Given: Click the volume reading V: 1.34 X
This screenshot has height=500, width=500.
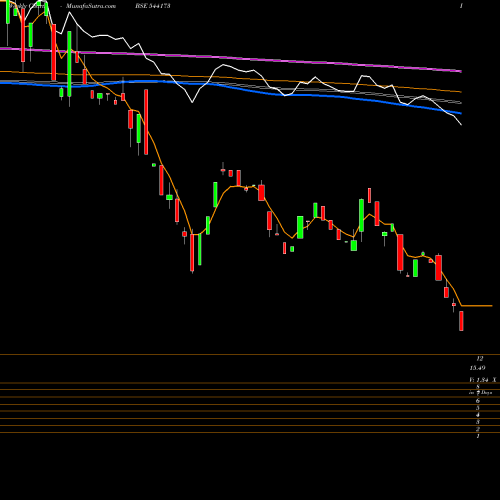Looking at the screenshot, I should [483, 380].
